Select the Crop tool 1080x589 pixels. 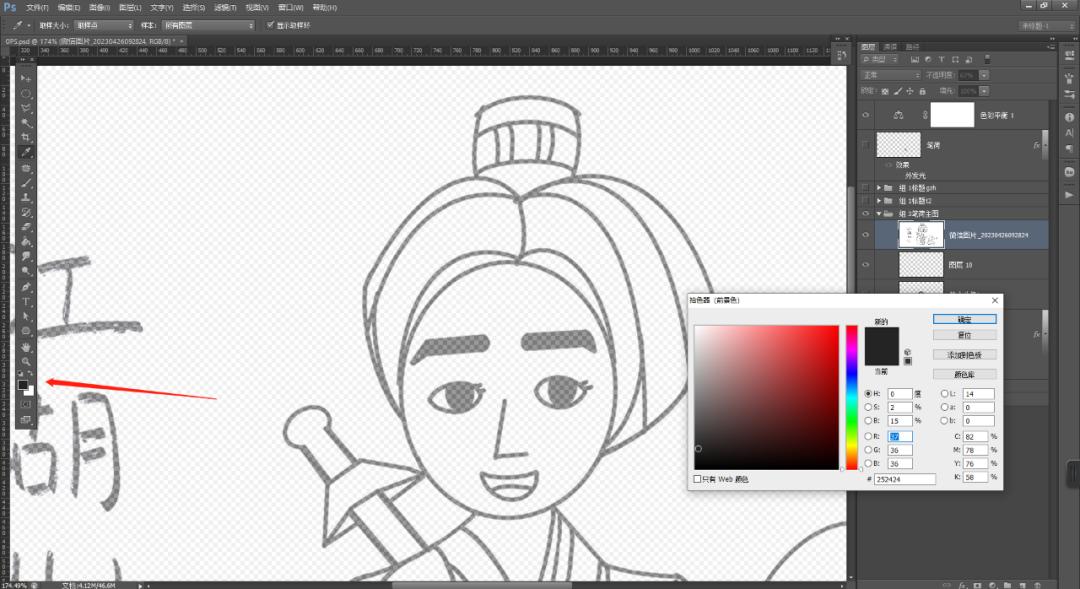click(x=26, y=137)
